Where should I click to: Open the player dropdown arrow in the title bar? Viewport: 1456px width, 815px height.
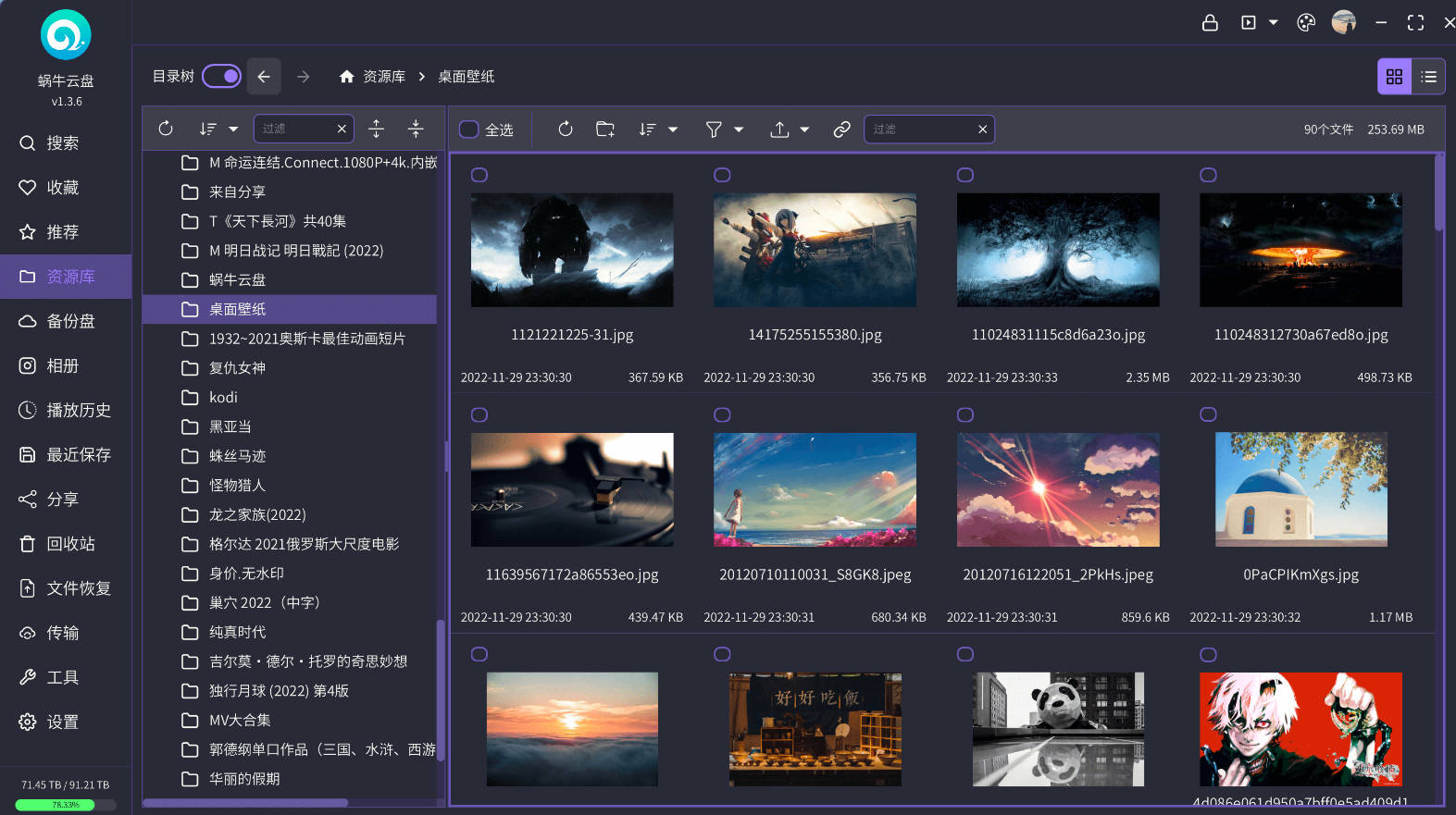coord(1273,23)
